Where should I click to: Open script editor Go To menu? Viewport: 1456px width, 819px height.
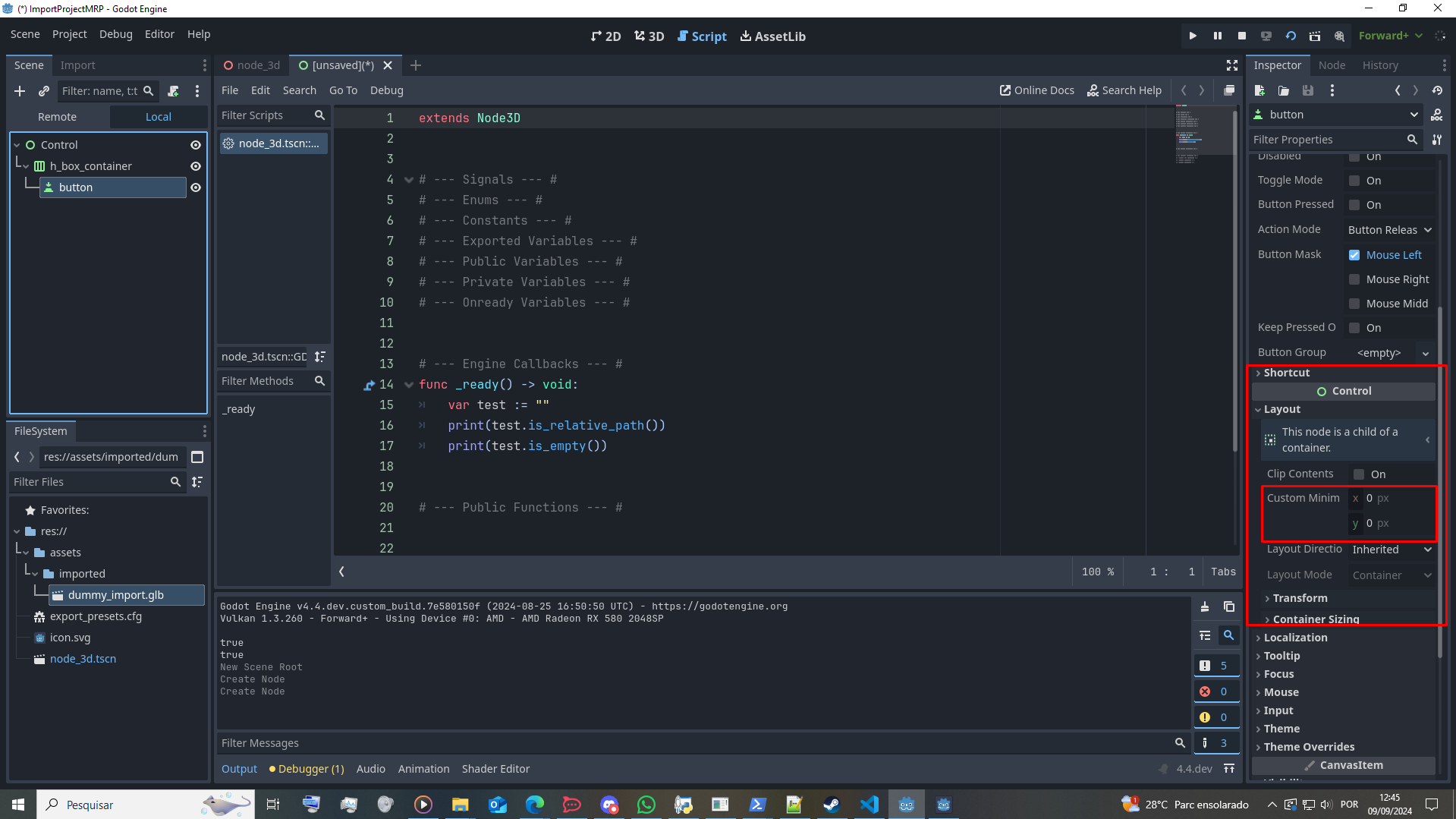(343, 90)
